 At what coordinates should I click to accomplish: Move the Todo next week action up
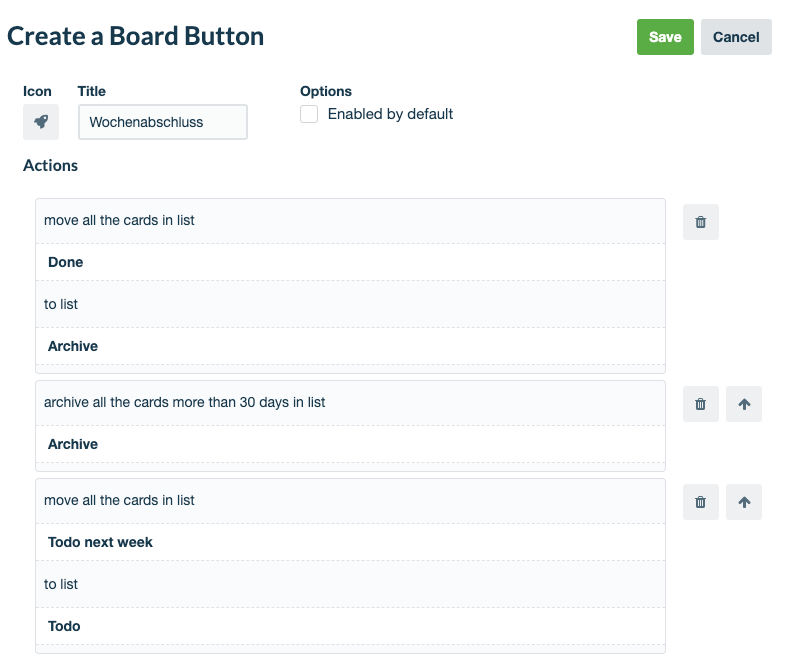744,502
